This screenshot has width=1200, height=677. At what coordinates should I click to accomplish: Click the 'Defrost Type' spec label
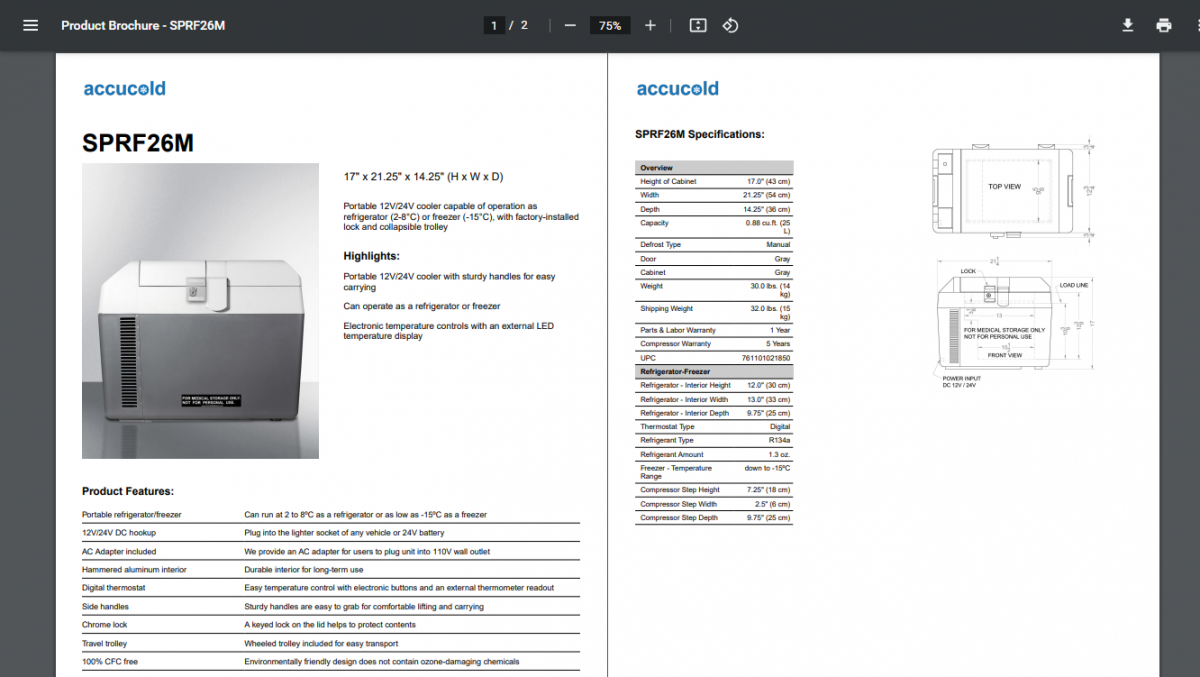click(x=660, y=244)
